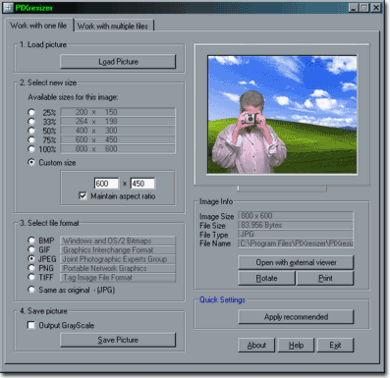Select Same as original format option

(x=31, y=290)
